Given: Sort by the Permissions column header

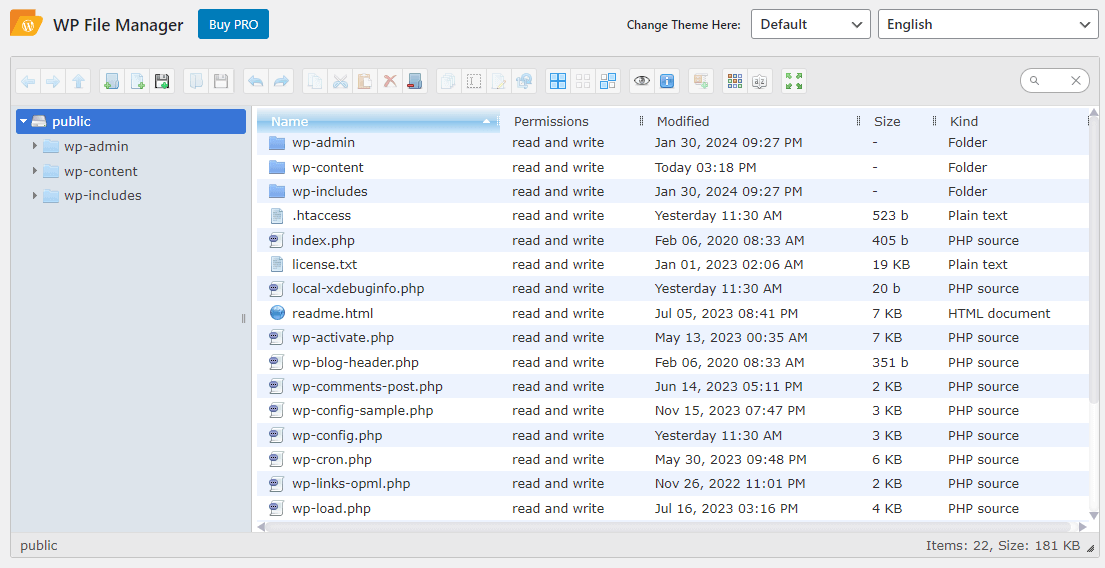Looking at the screenshot, I should tap(571, 121).
